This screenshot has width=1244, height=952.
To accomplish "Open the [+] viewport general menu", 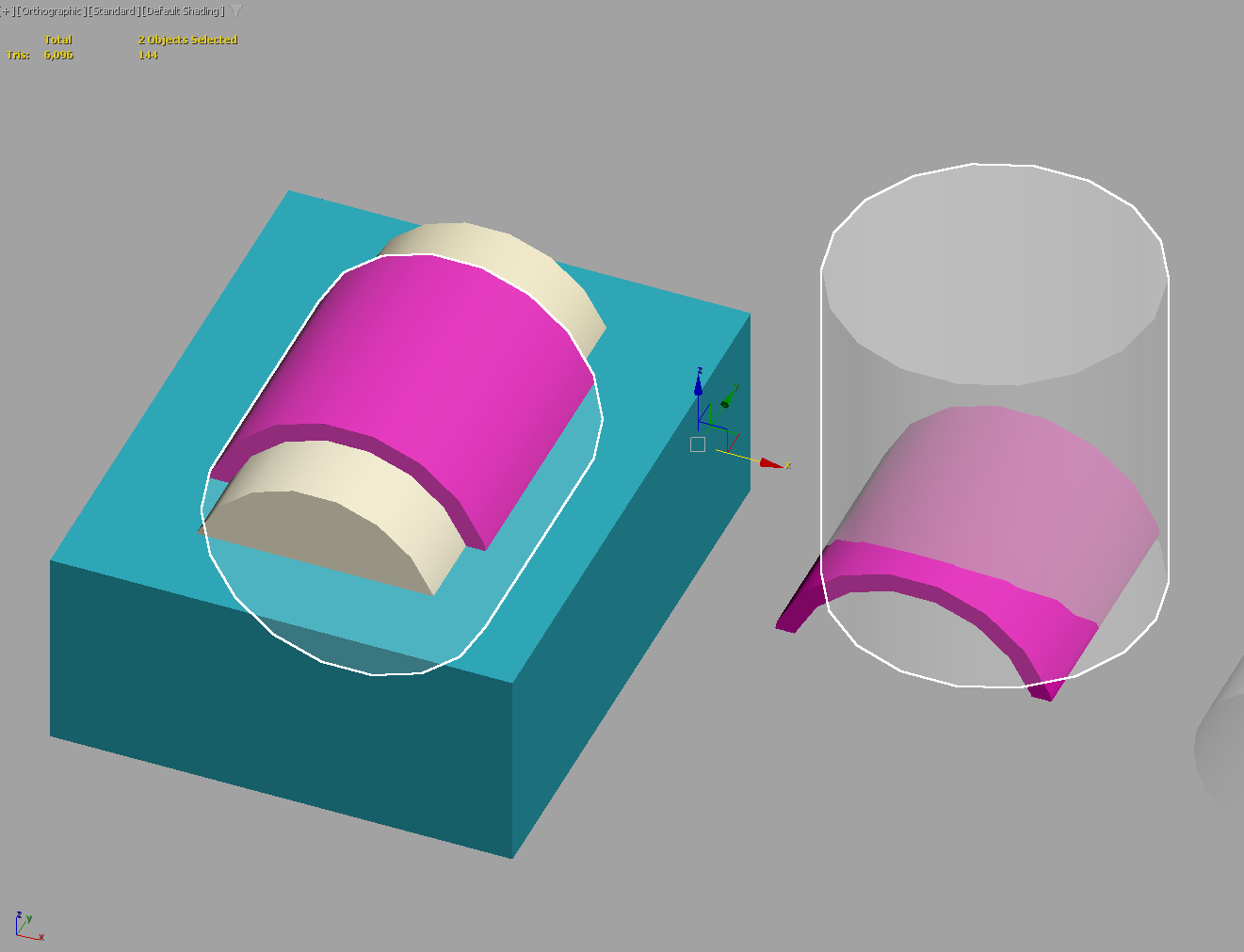I will click(x=6, y=11).
